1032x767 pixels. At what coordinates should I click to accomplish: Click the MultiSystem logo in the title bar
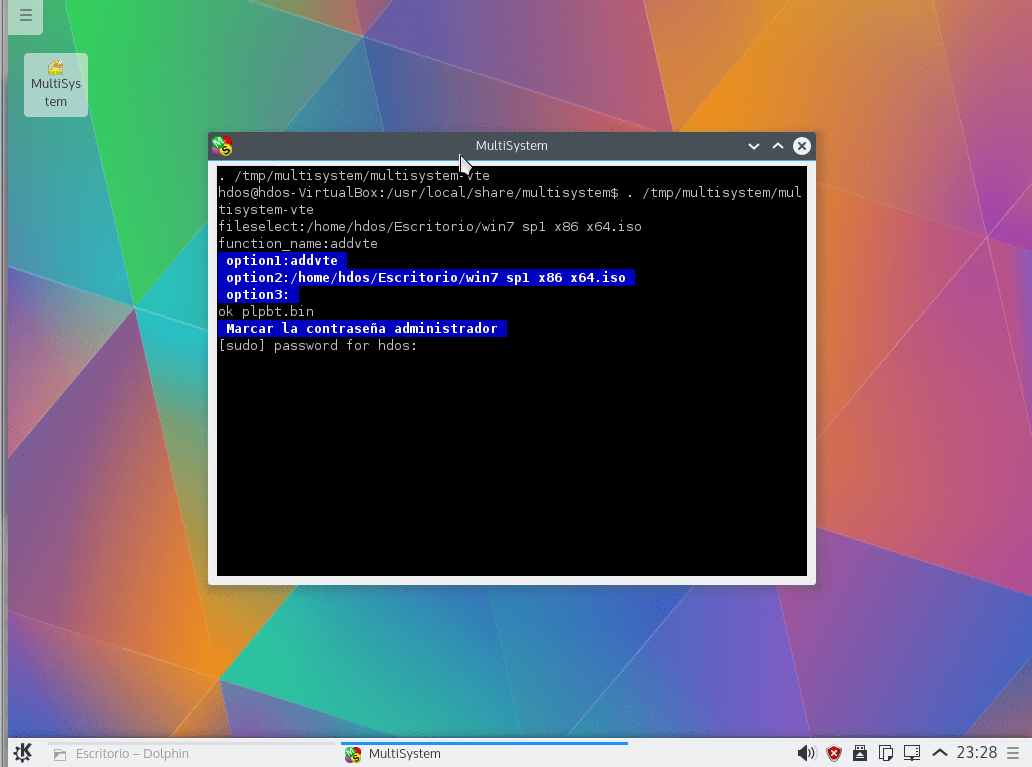(222, 145)
